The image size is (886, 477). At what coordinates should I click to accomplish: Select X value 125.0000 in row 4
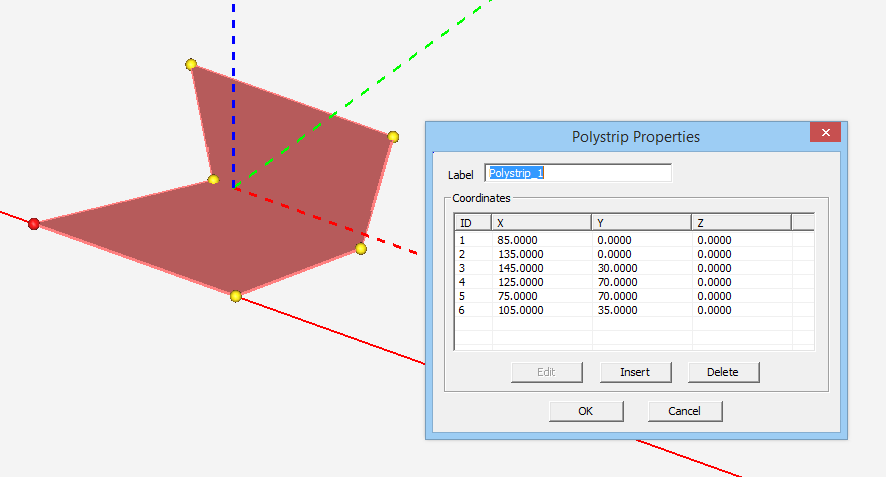click(x=520, y=282)
